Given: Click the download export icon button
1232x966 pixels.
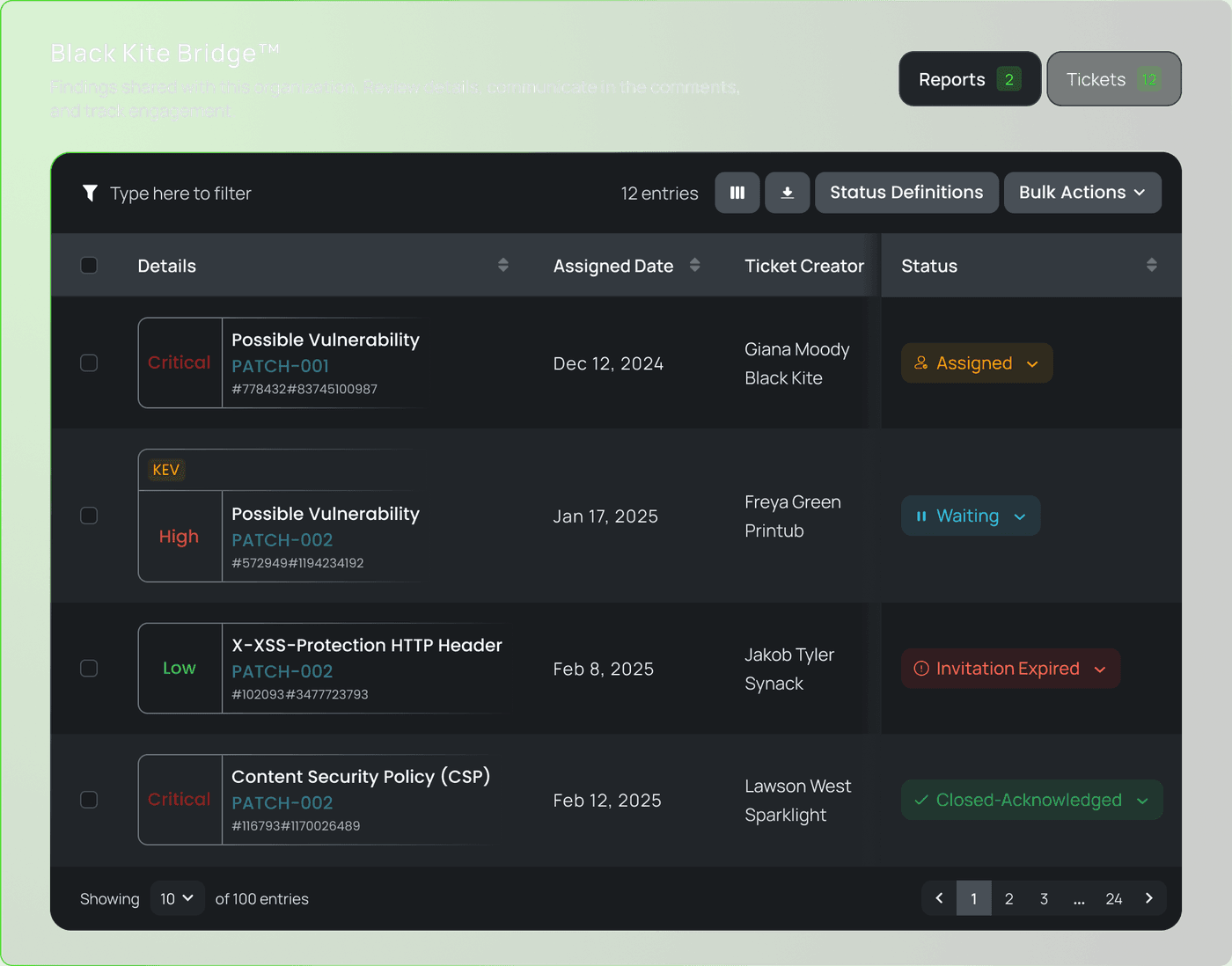Looking at the screenshot, I should click(788, 193).
